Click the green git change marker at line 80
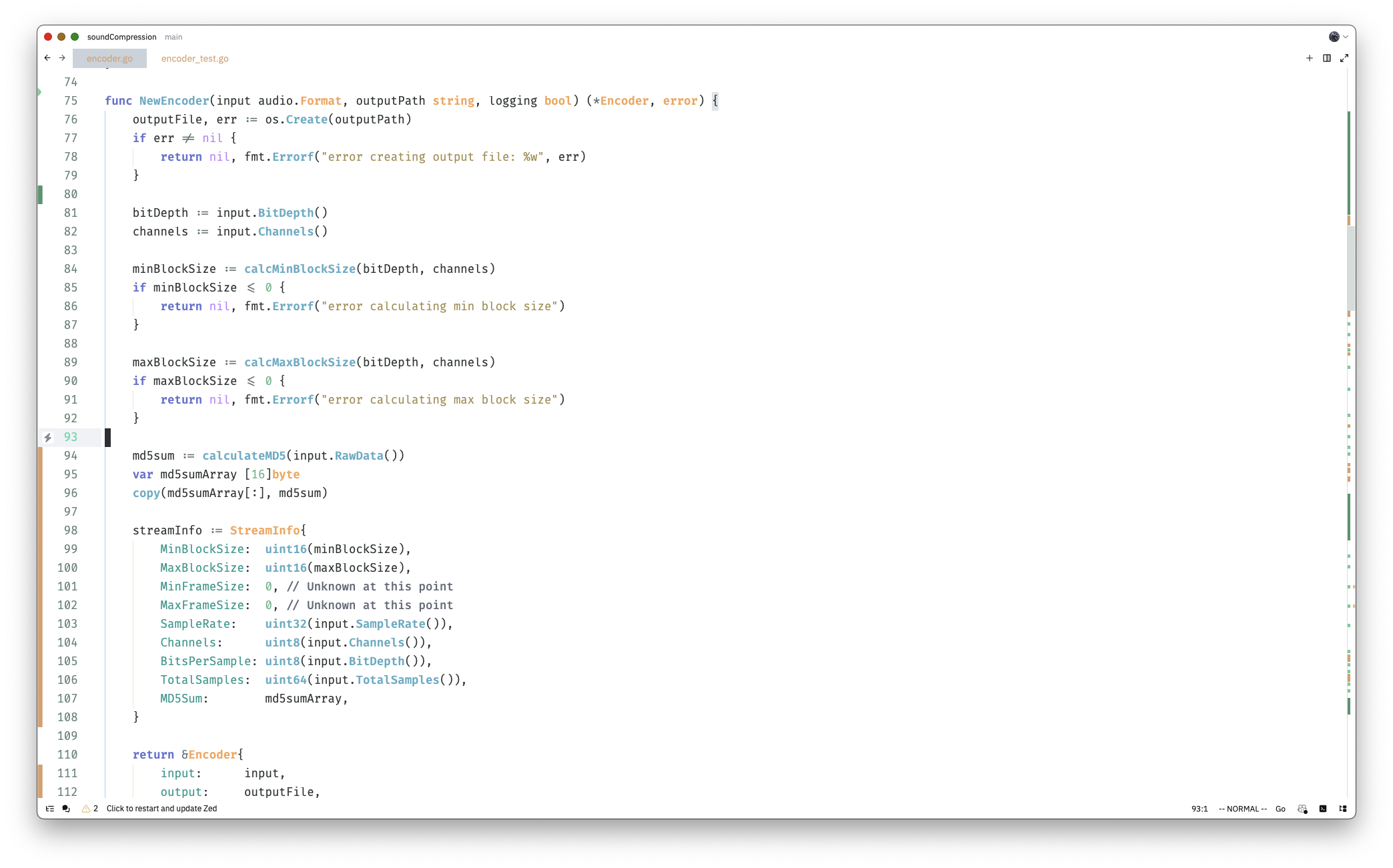 tap(41, 194)
